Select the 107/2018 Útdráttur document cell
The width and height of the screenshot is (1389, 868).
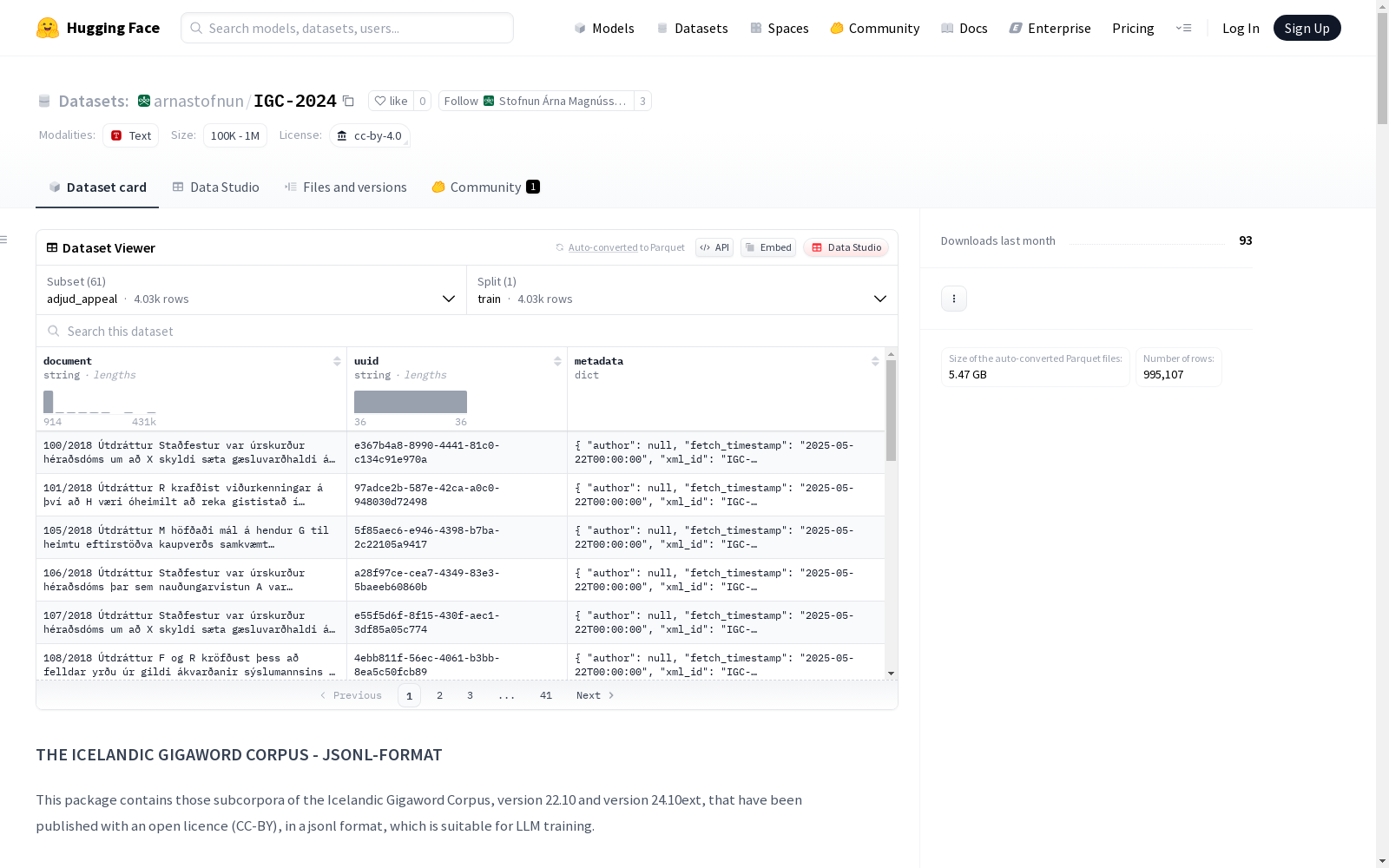[191, 622]
